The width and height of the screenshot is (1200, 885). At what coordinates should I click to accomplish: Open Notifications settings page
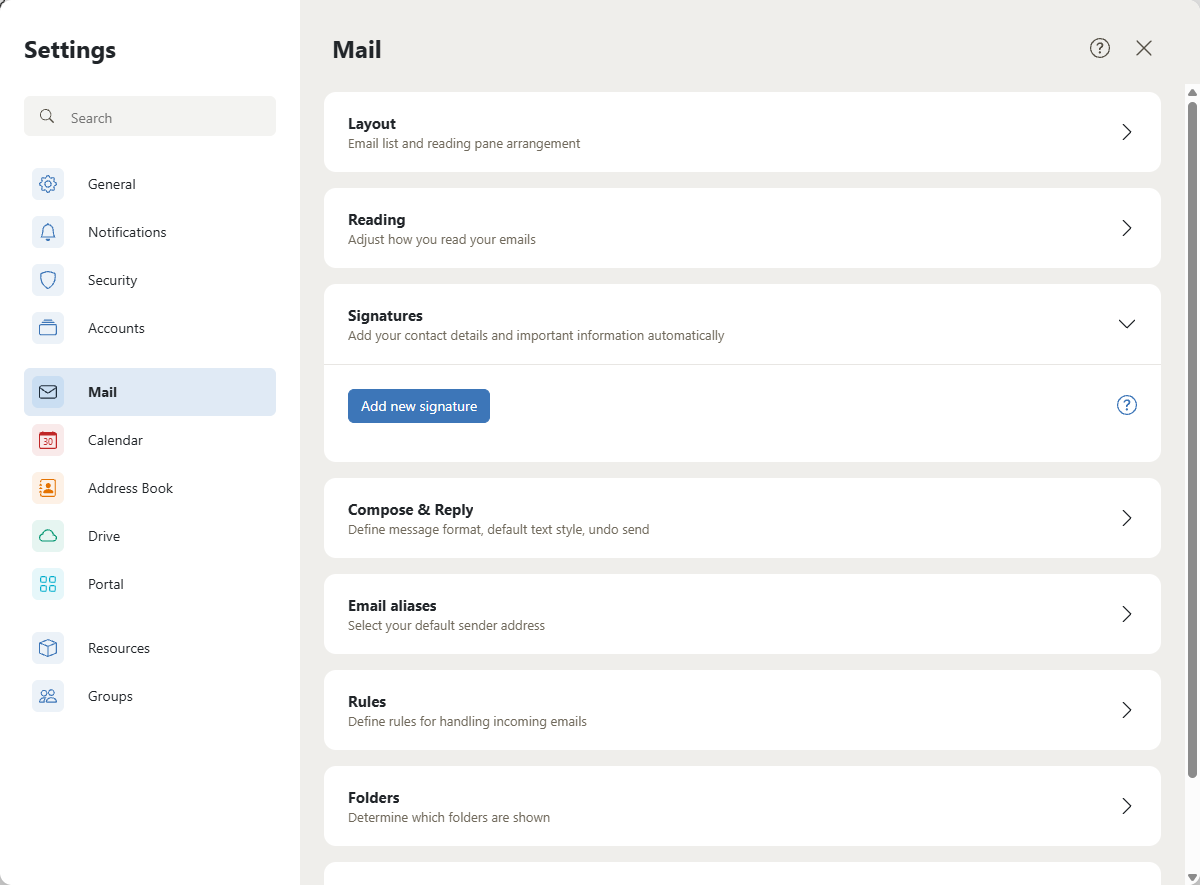pos(150,232)
